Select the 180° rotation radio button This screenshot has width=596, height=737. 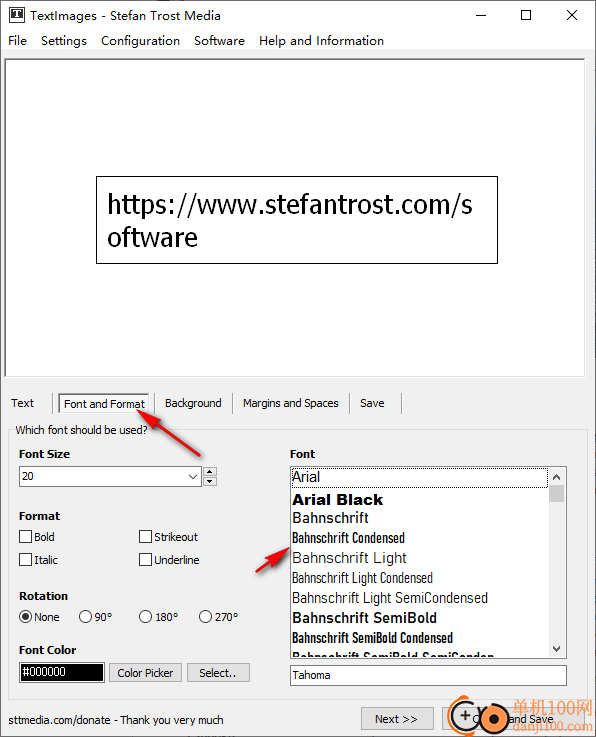coord(145,617)
